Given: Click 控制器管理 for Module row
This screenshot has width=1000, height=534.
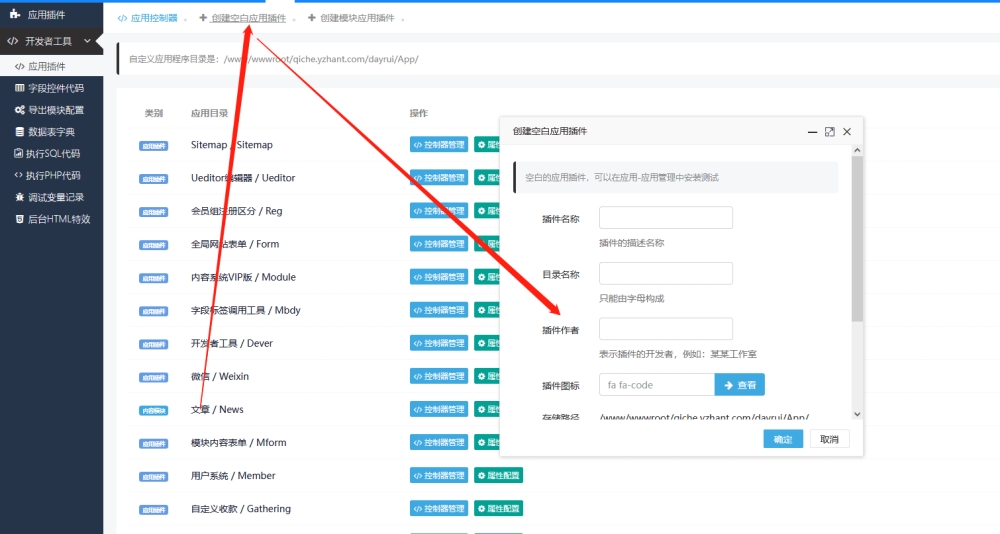Looking at the screenshot, I should pos(439,277).
